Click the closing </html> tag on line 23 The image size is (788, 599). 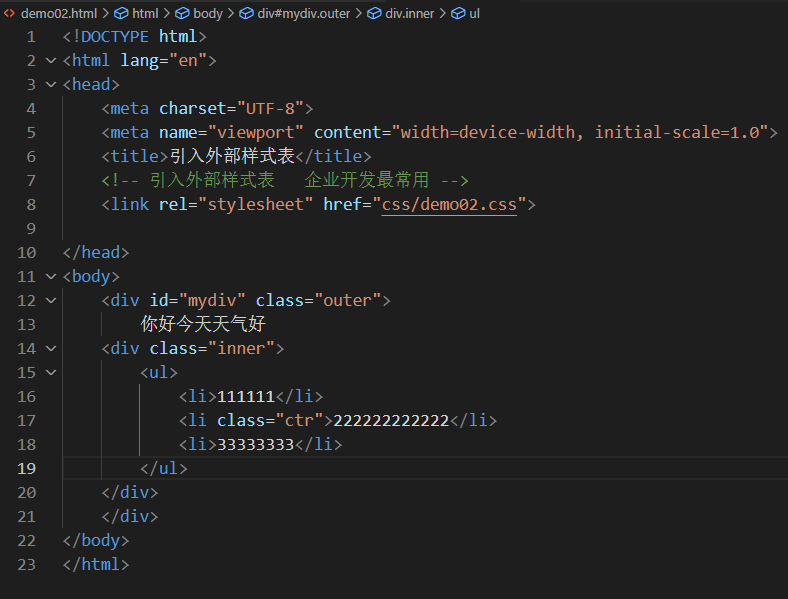(96, 564)
